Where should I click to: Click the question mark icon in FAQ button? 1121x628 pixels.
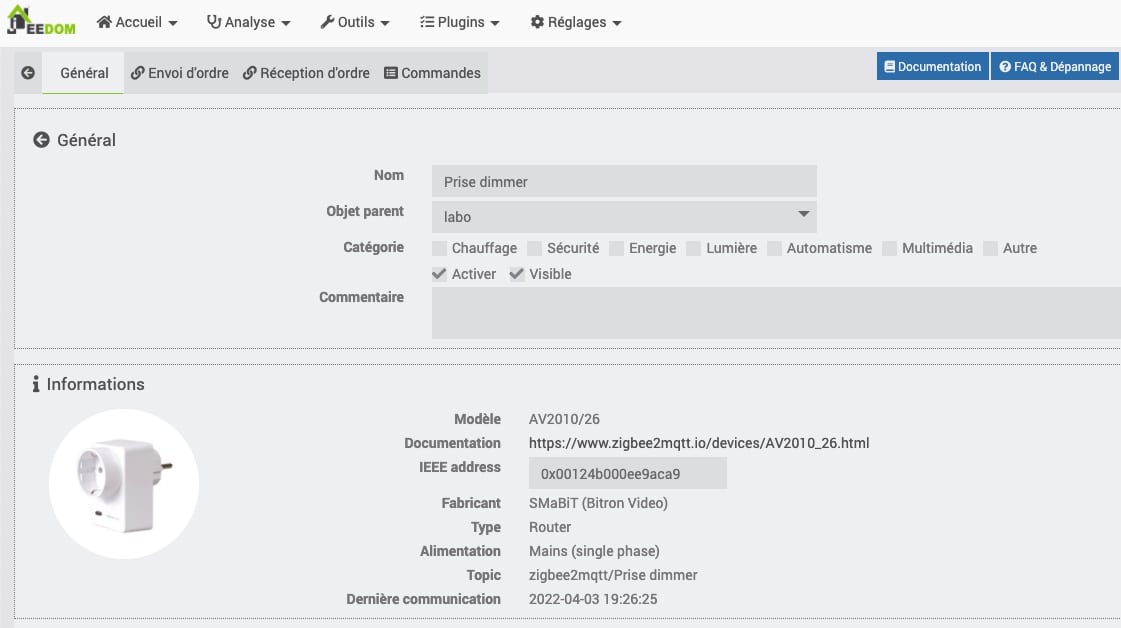[x=1005, y=67]
